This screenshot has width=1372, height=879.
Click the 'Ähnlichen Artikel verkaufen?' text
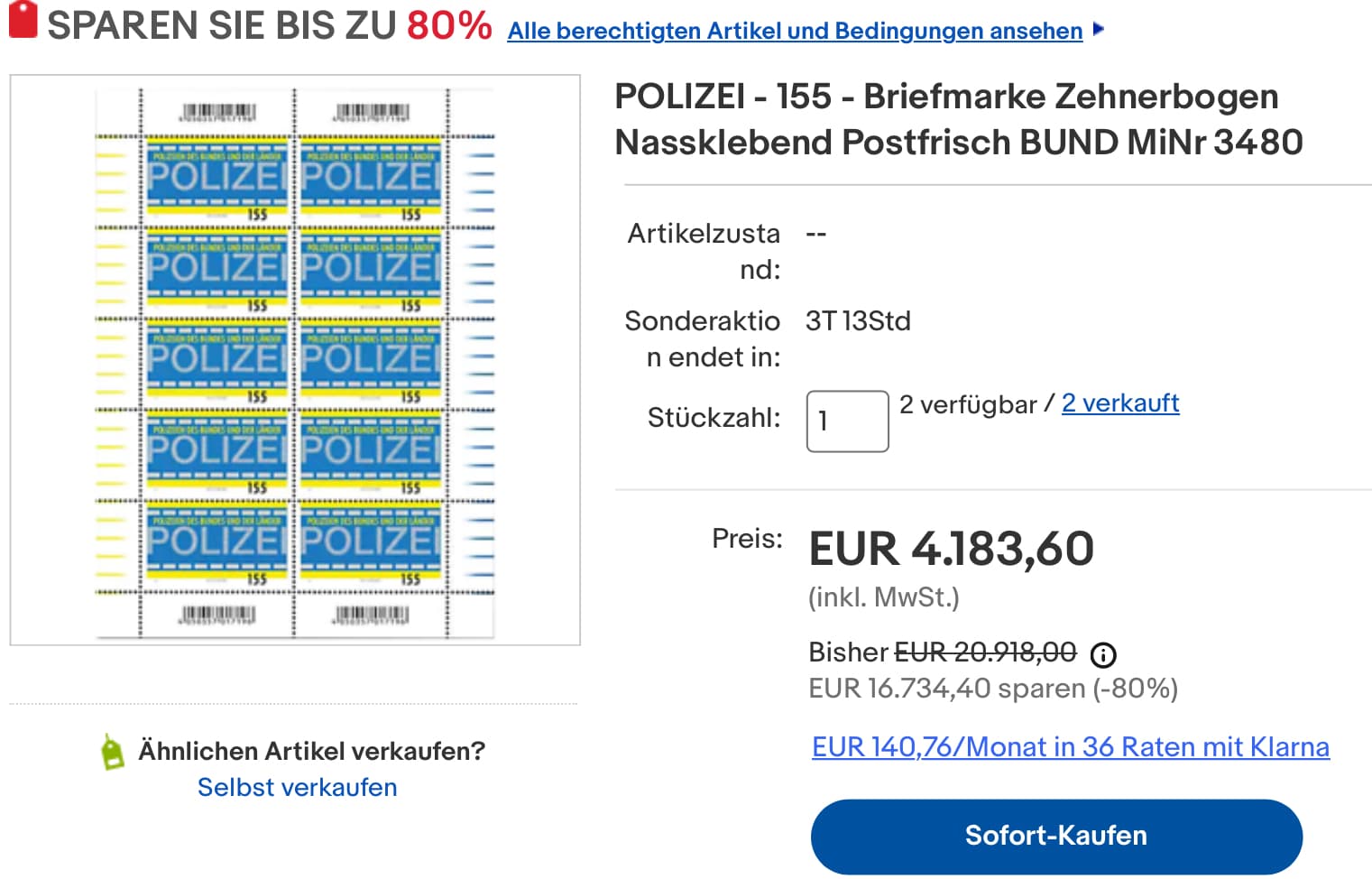click(x=311, y=751)
